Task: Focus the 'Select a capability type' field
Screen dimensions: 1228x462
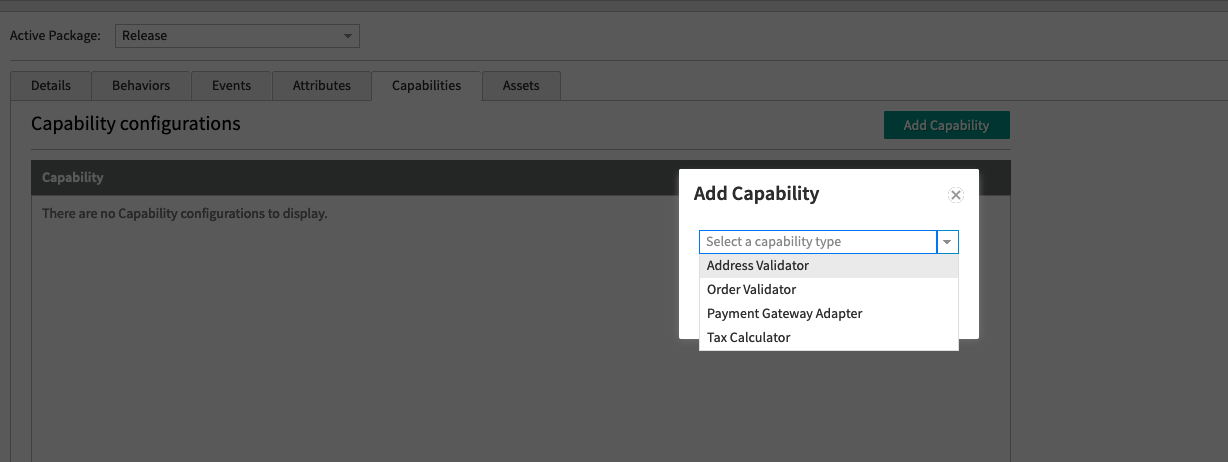Action: tap(818, 242)
